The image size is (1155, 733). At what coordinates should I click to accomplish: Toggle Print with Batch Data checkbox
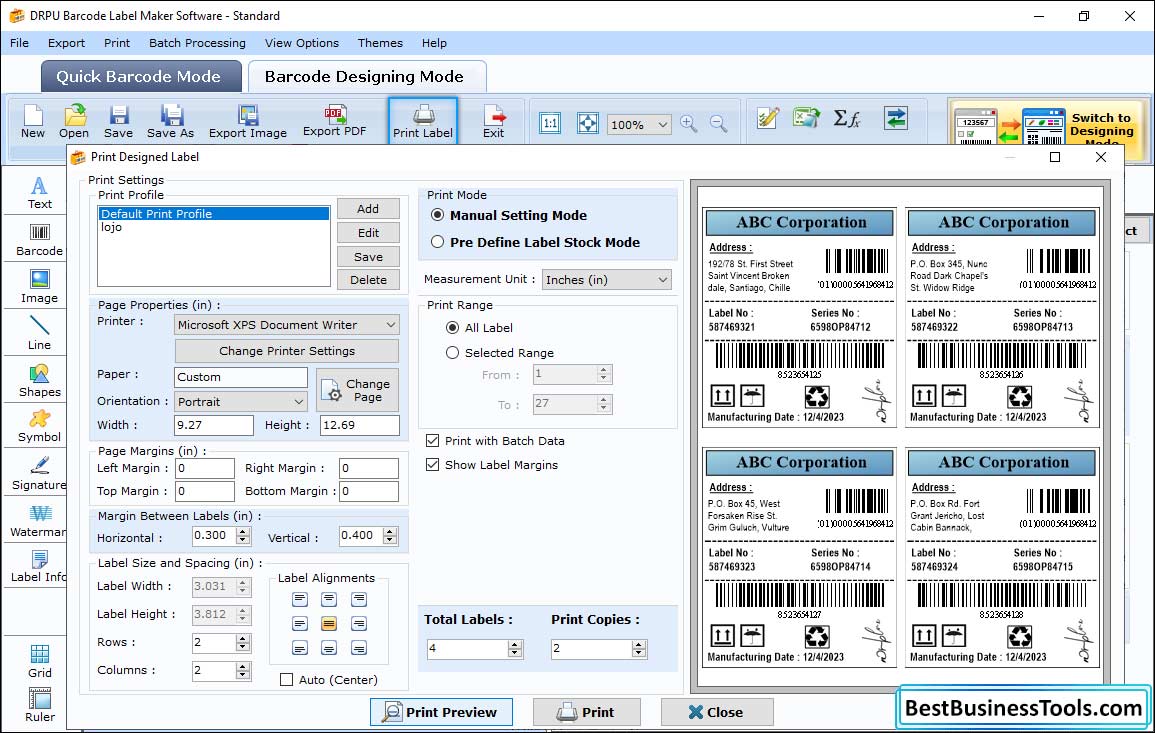tap(432, 441)
